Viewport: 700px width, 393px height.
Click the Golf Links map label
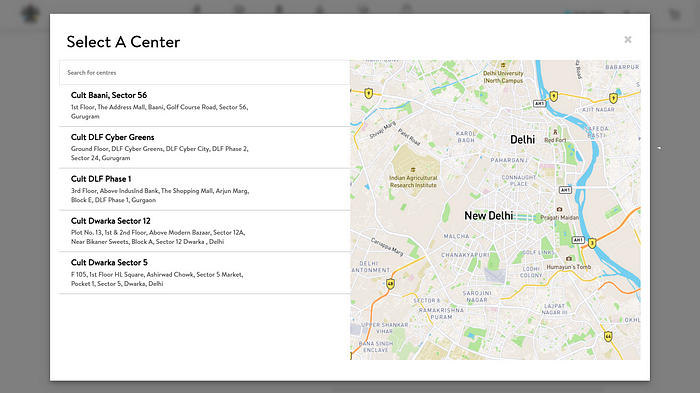pyautogui.click(x=538, y=252)
